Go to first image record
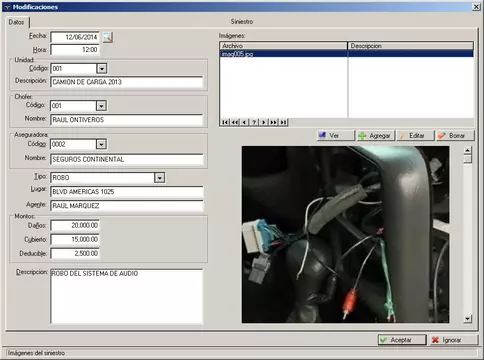484x360 pixels. 225,122
